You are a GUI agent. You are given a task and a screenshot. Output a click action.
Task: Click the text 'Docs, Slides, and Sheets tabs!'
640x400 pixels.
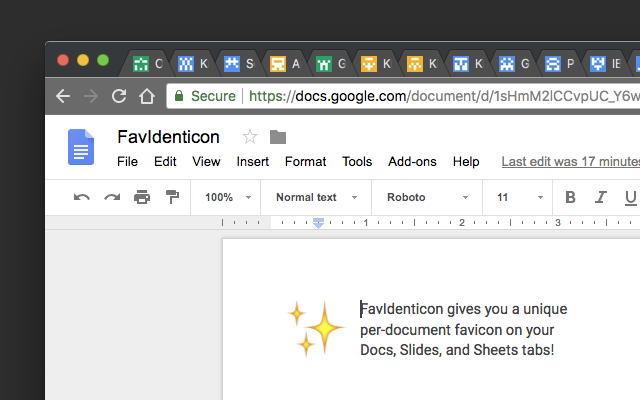[457, 350]
